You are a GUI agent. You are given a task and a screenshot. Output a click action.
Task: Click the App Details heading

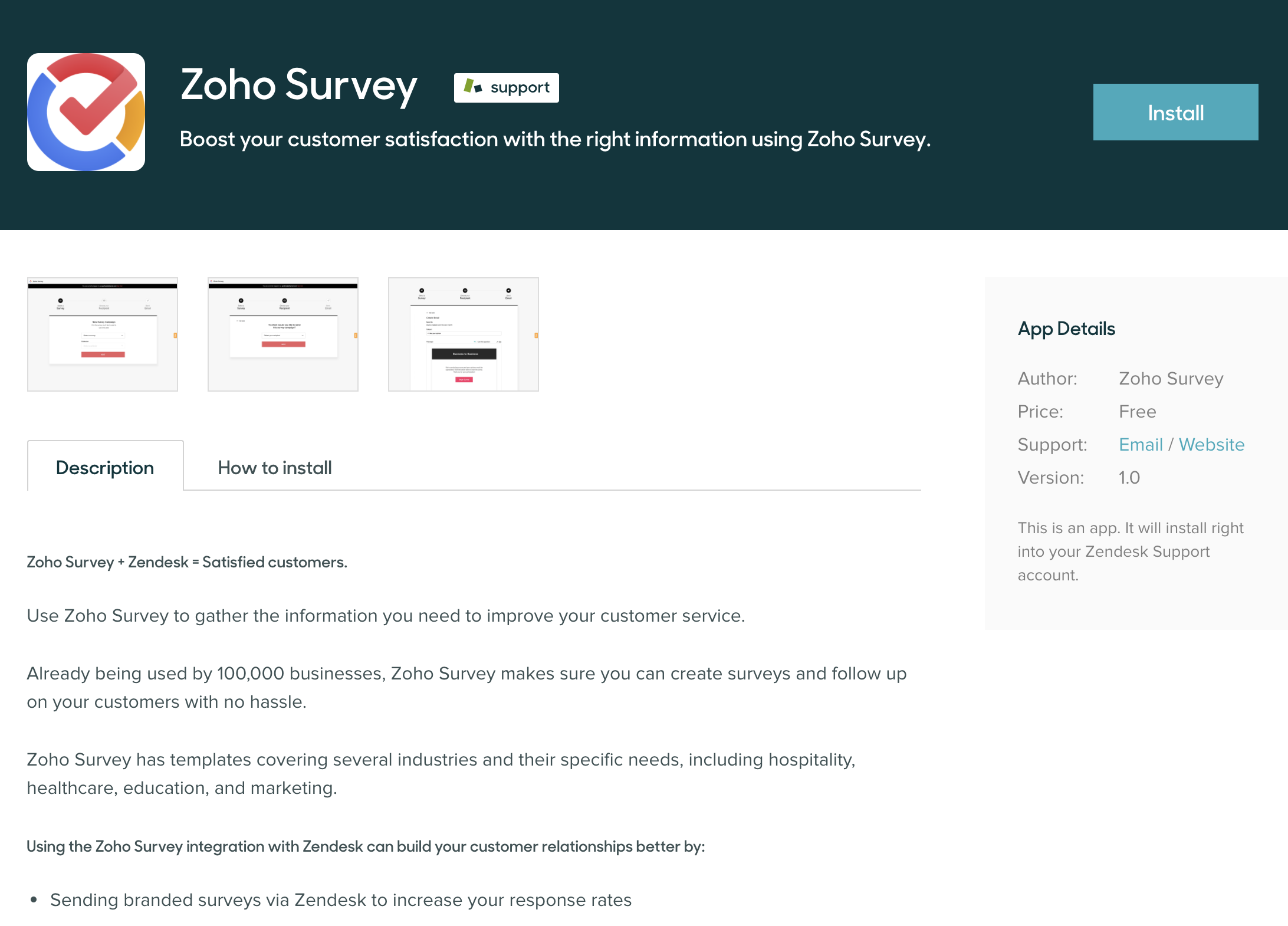[1066, 329]
